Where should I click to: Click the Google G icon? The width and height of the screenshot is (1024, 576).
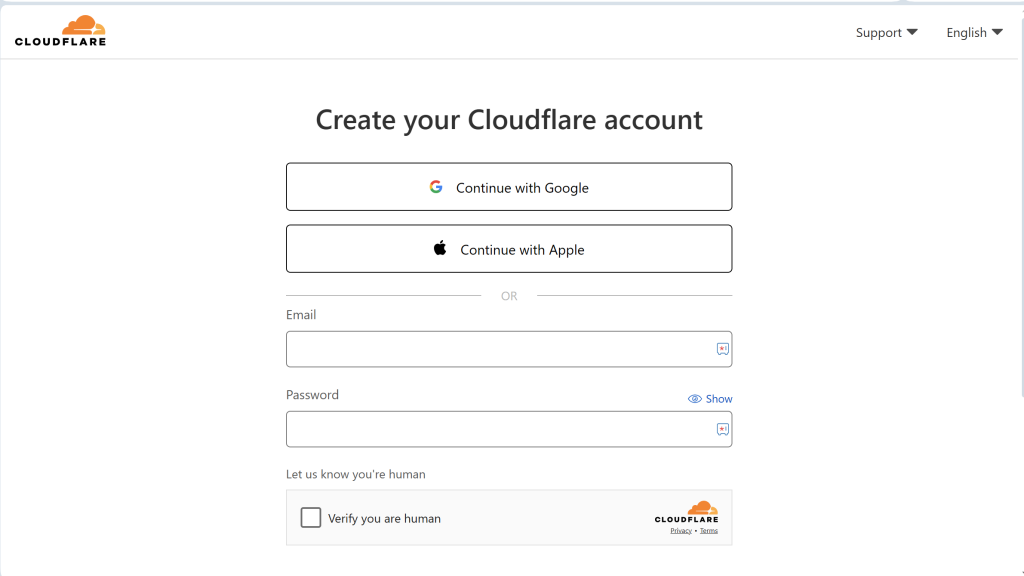coord(436,187)
